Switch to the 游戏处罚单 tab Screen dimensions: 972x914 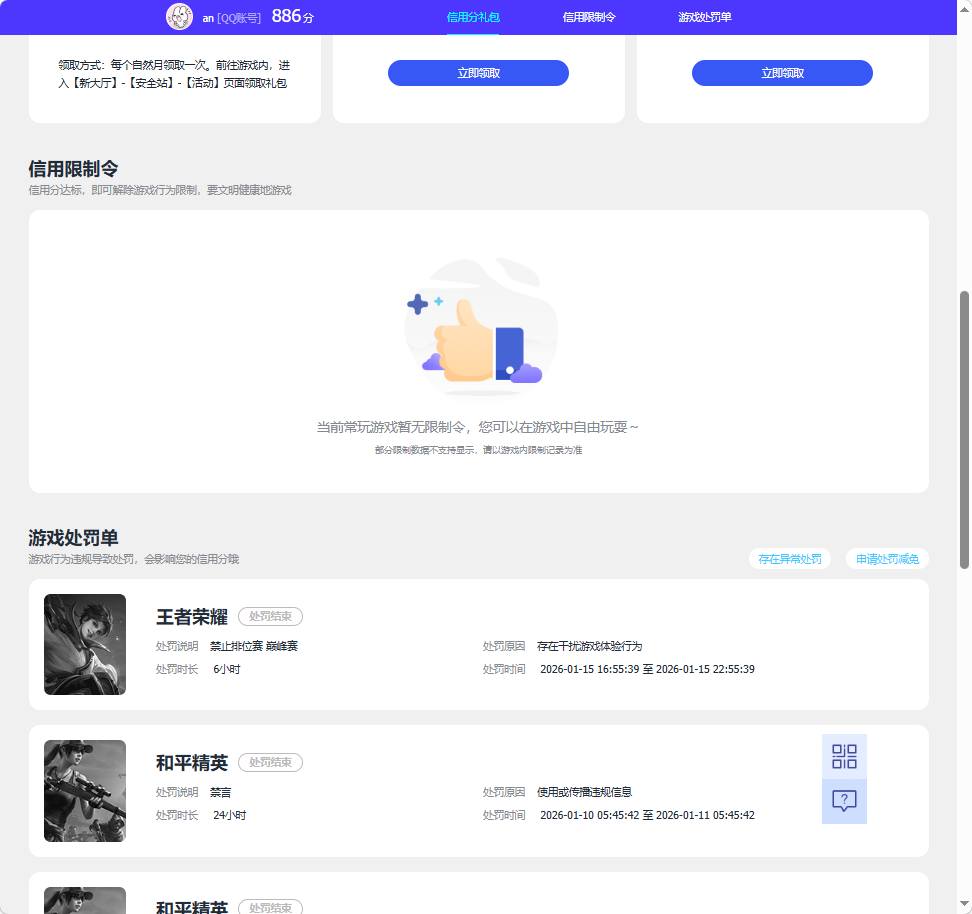point(704,17)
